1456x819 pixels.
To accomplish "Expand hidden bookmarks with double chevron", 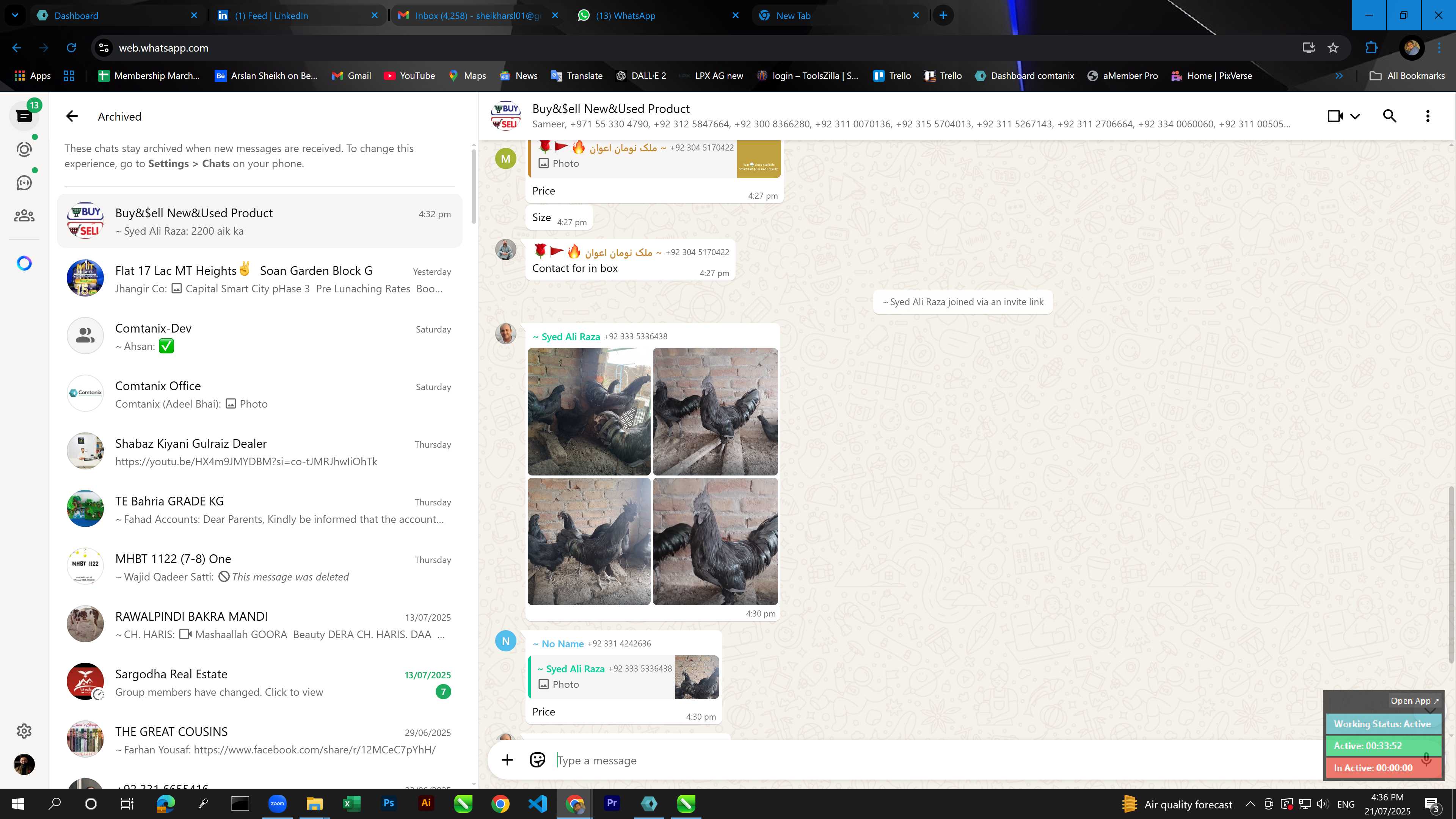I will [1338, 76].
